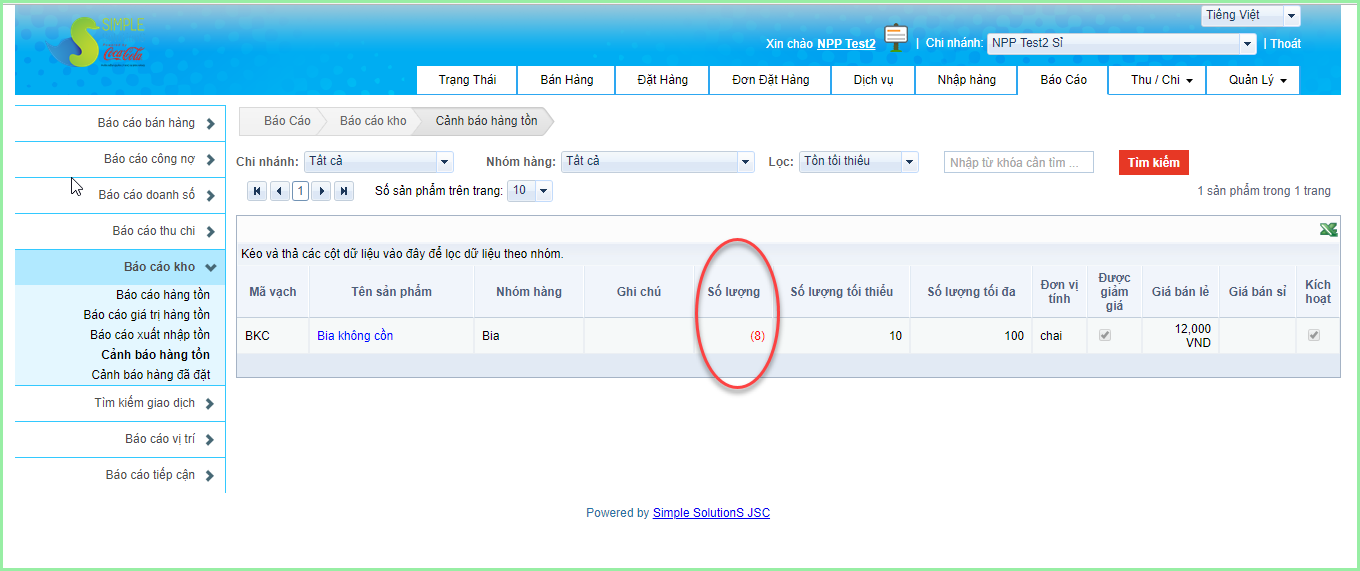The image size is (1360, 571).
Task: Open the Bia không cồn product link
Action: click(x=355, y=336)
